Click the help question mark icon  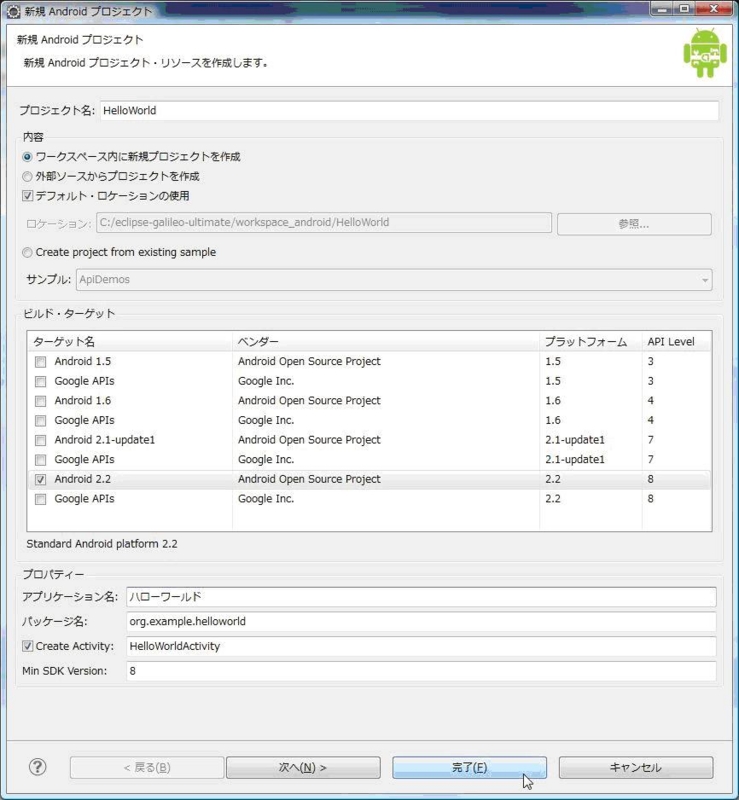pos(37,767)
